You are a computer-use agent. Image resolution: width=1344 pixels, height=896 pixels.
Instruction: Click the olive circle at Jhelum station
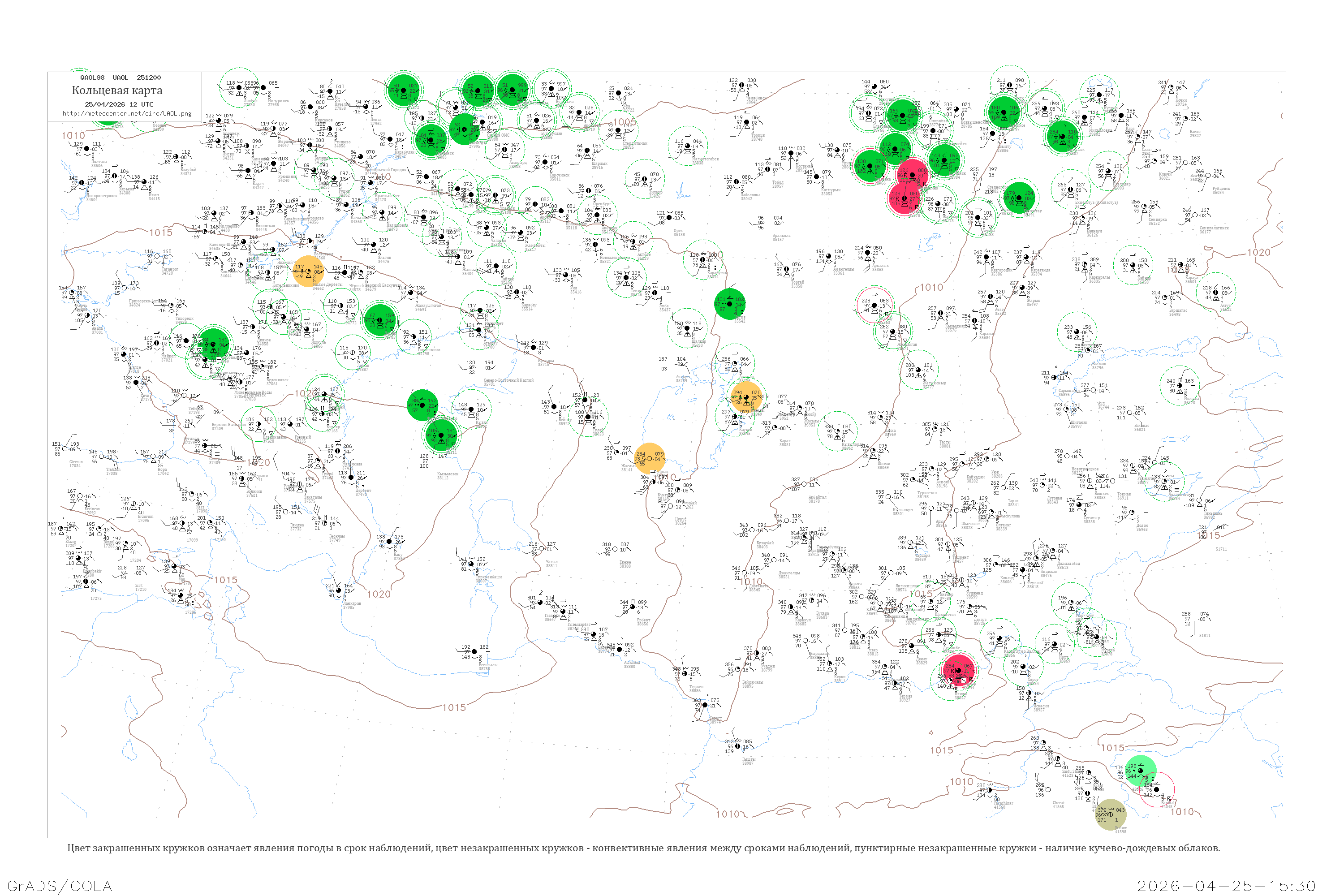tap(1110, 815)
